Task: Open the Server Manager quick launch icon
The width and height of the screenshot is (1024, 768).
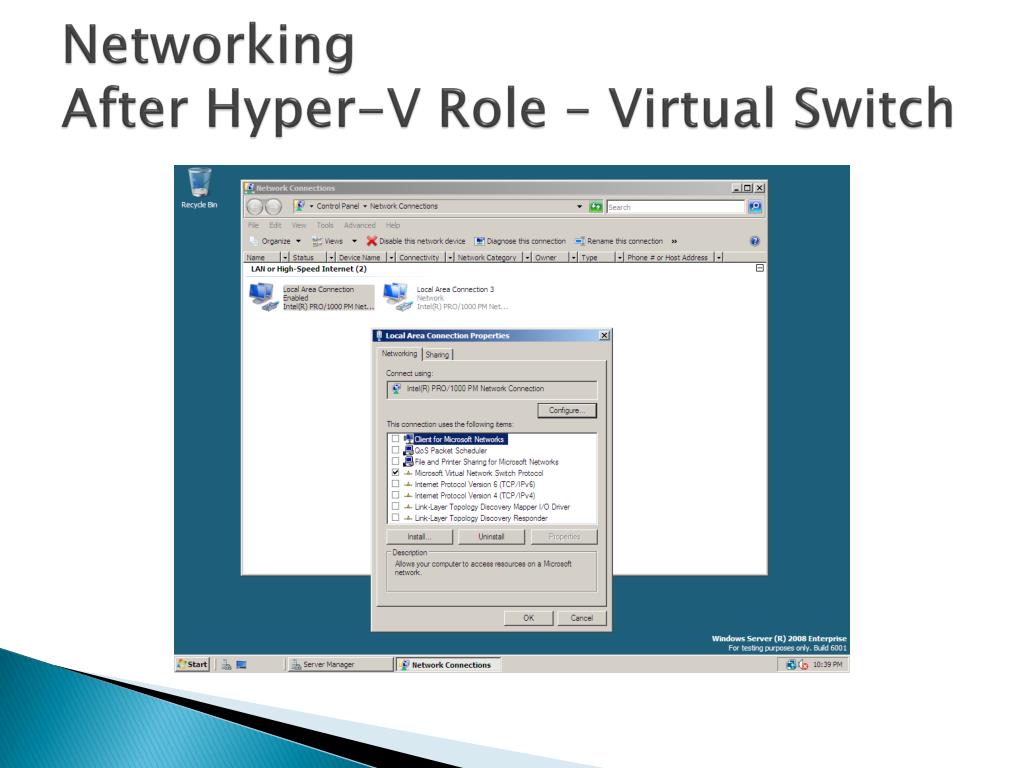Action: point(227,665)
